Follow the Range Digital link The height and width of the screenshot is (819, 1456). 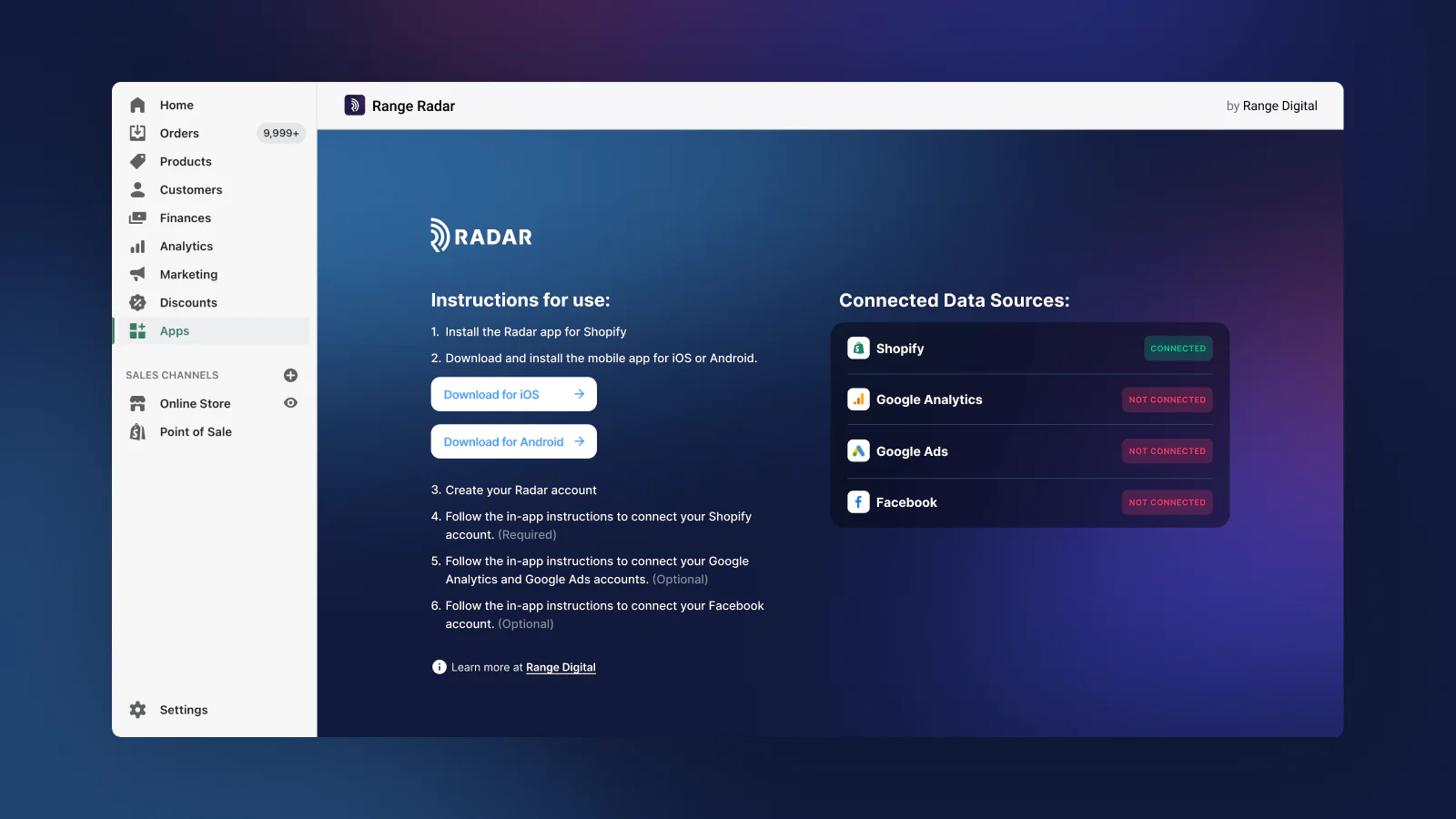[561, 667]
